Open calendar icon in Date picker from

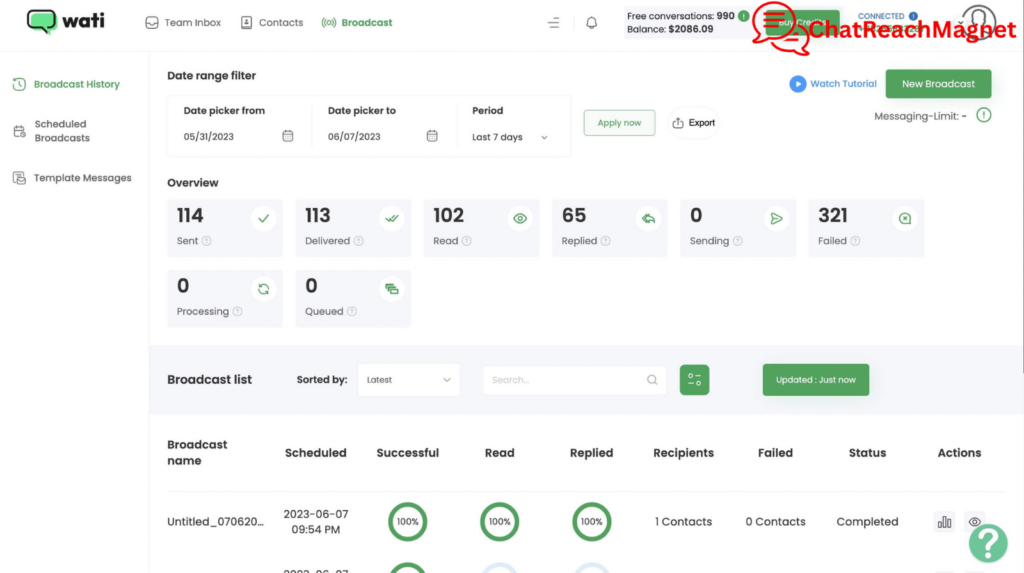[x=288, y=137]
